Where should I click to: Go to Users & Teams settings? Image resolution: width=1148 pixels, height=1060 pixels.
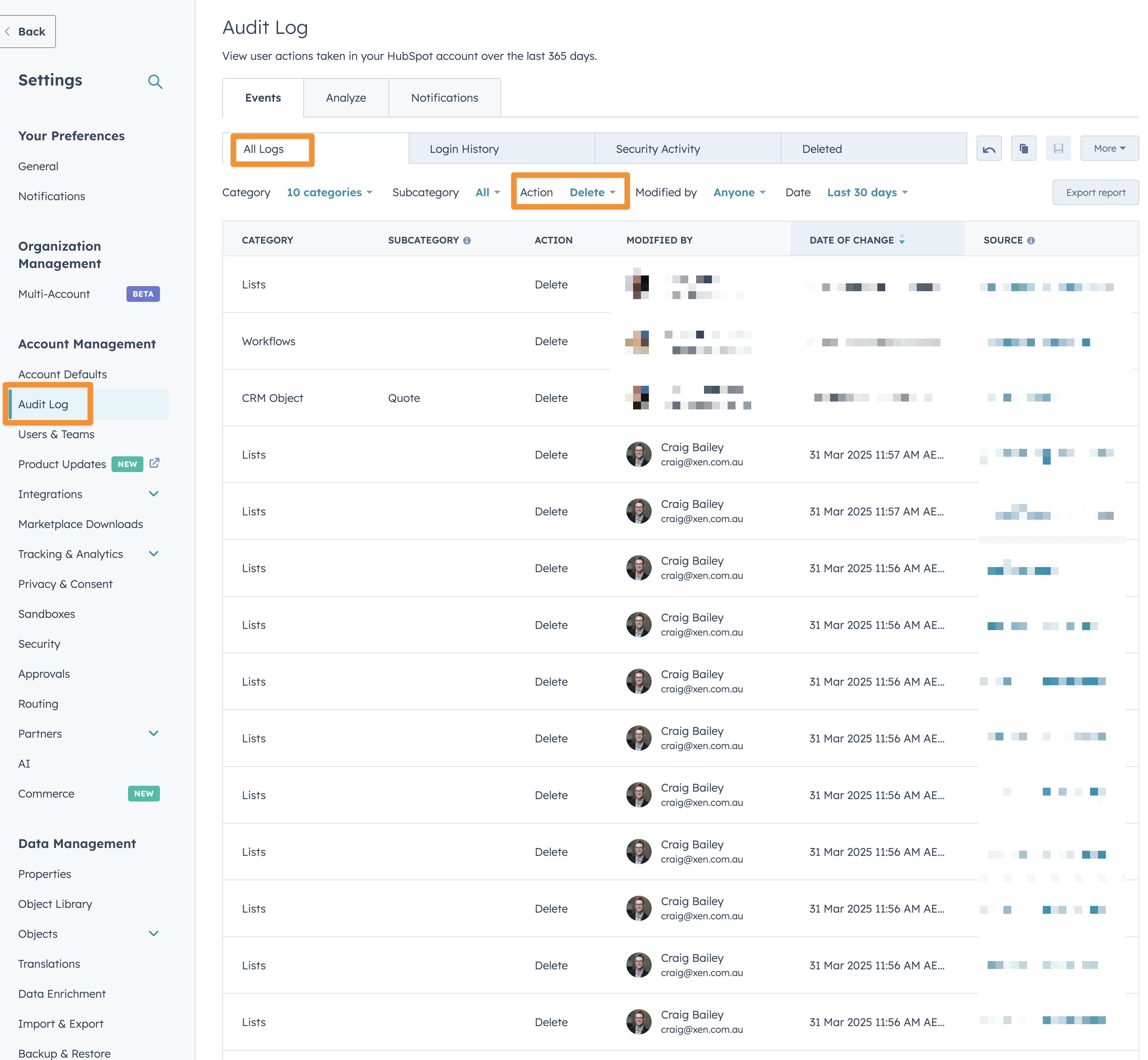(56, 434)
